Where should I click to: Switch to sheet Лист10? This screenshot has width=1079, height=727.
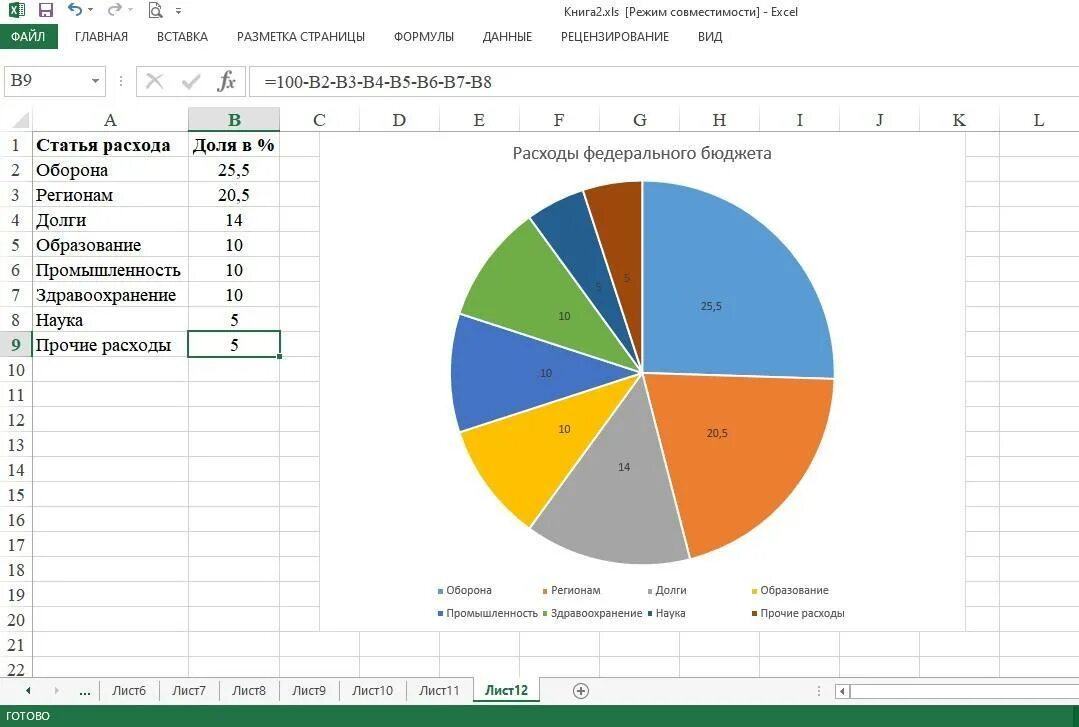pos(372,691)
